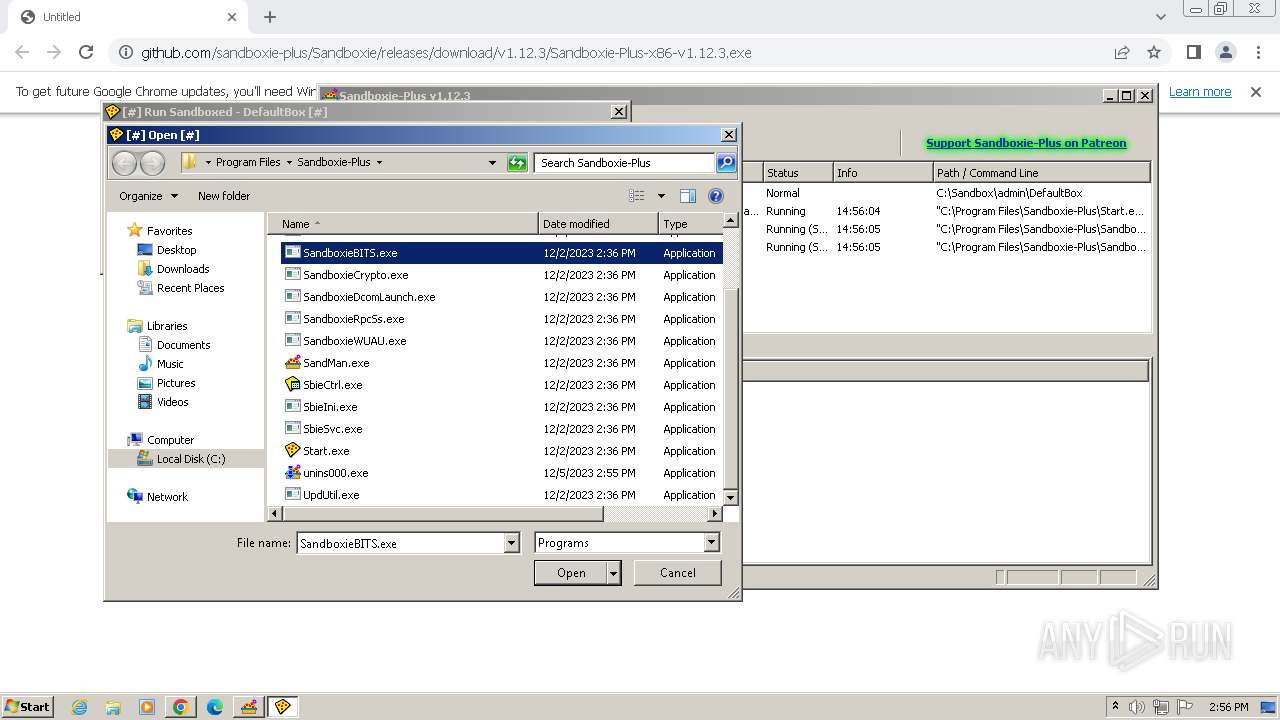Open Chrome from the taskbar
The image size is (1280, 720).
[181, 707]
